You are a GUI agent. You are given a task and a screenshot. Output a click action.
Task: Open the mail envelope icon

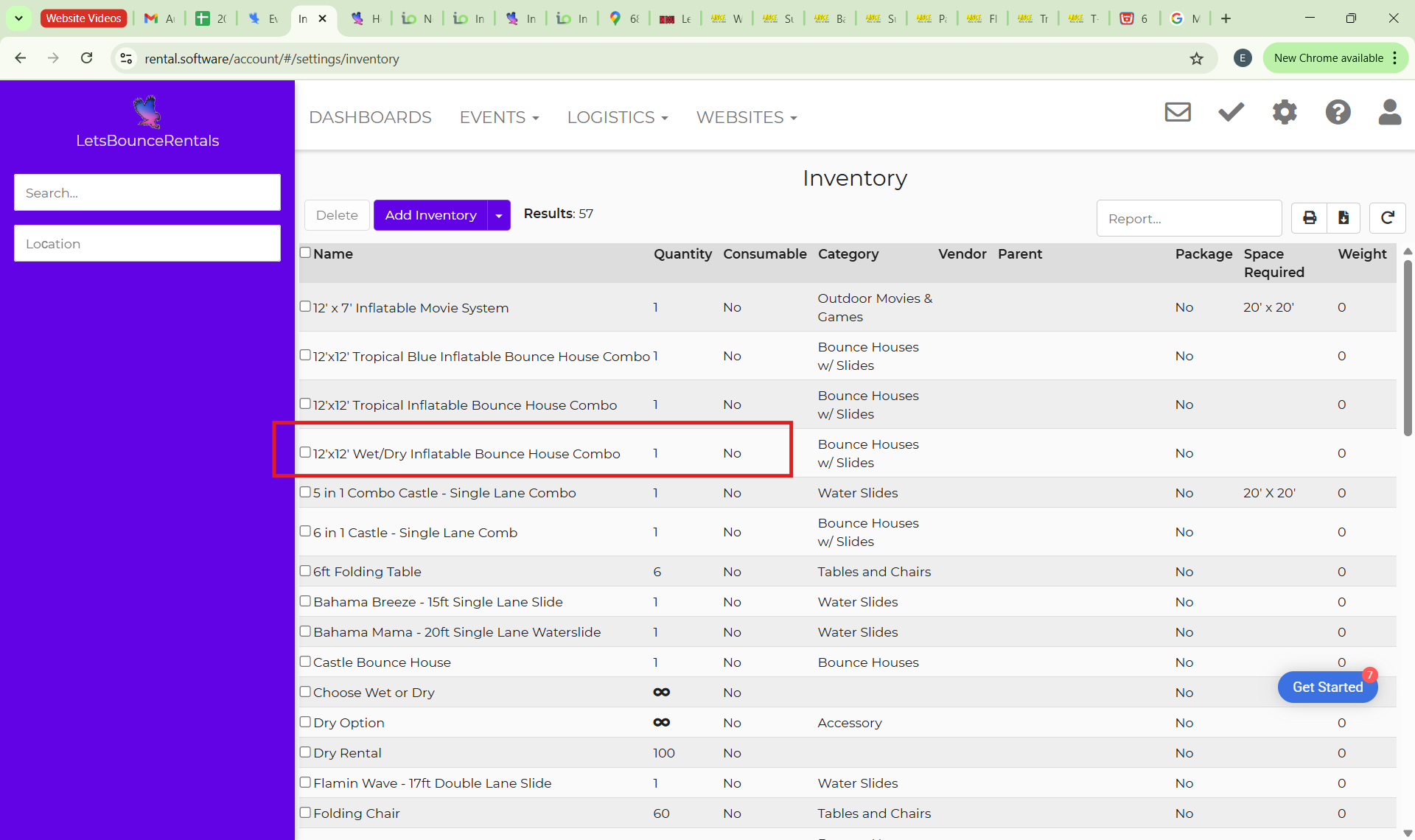1178,112
